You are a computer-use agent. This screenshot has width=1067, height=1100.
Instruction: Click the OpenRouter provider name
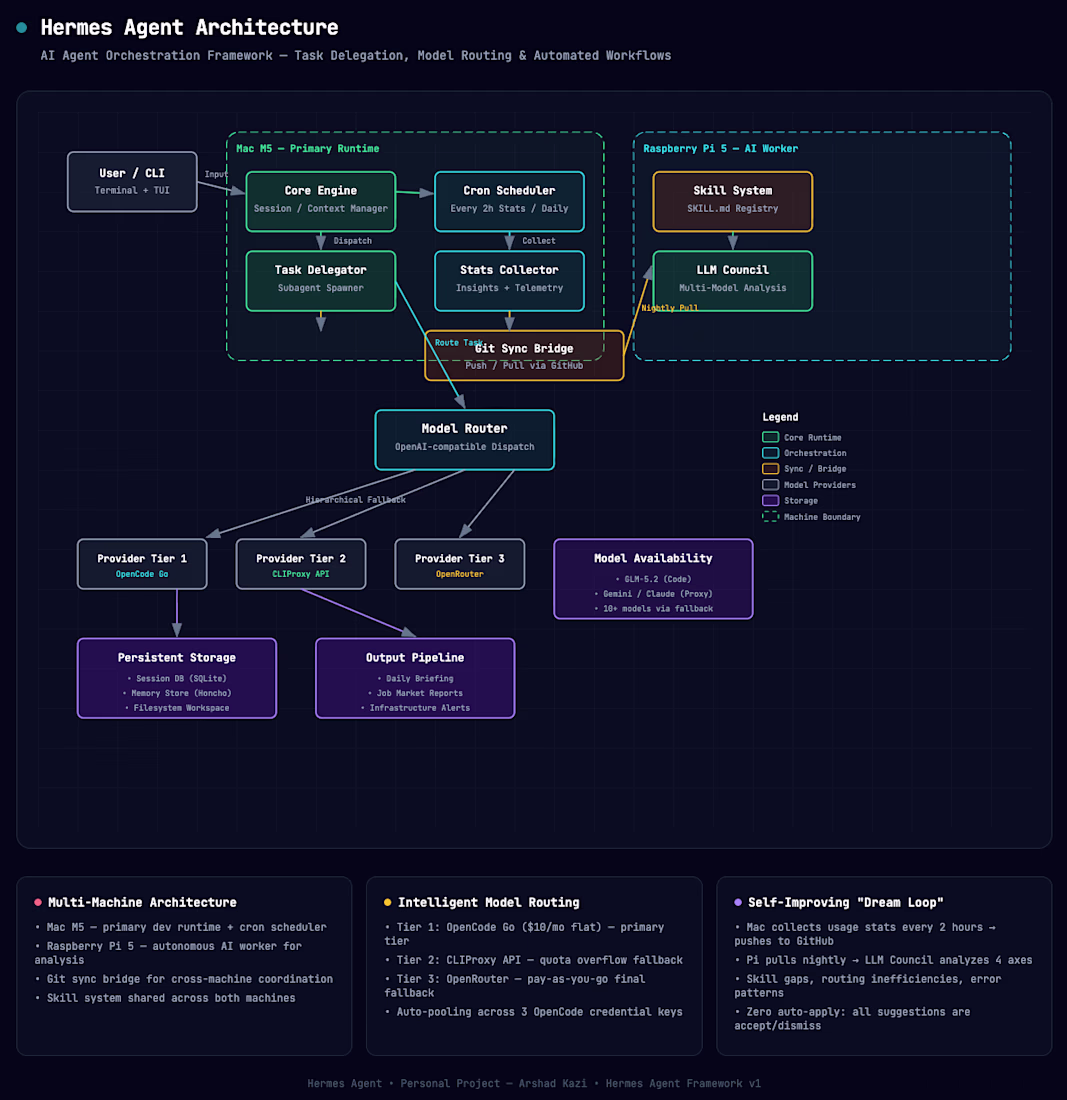tap(459, 574)
